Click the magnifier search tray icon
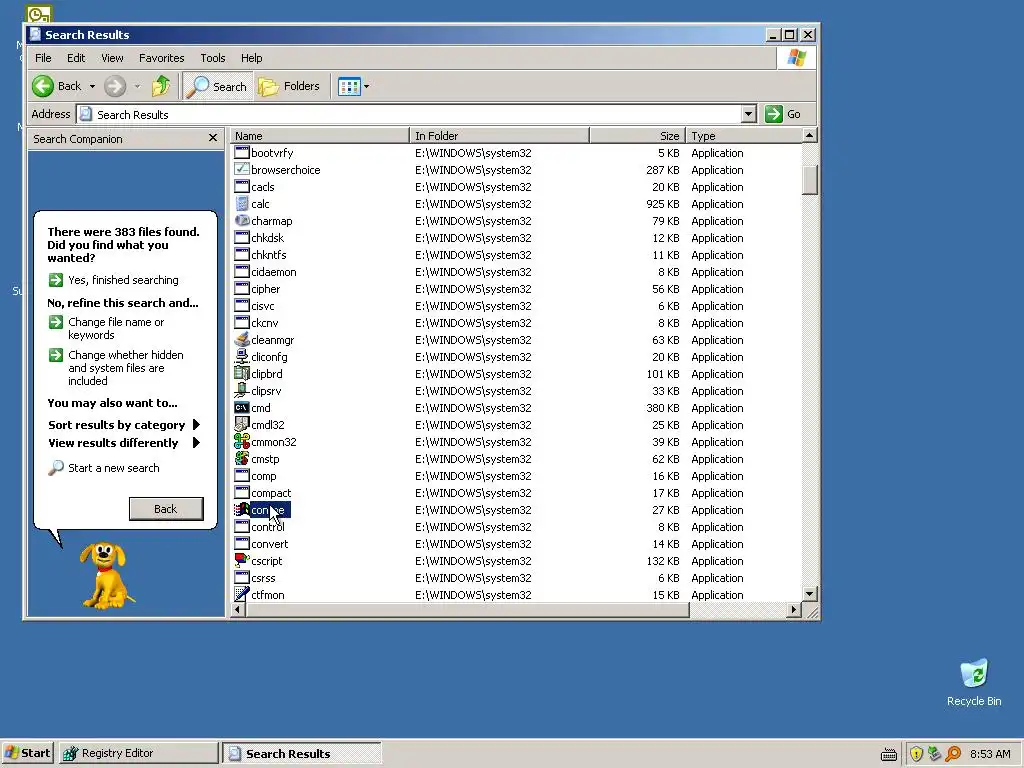The height and width of the screenshot is (768, 1024). pyautogui.click(x=953, y=754)
